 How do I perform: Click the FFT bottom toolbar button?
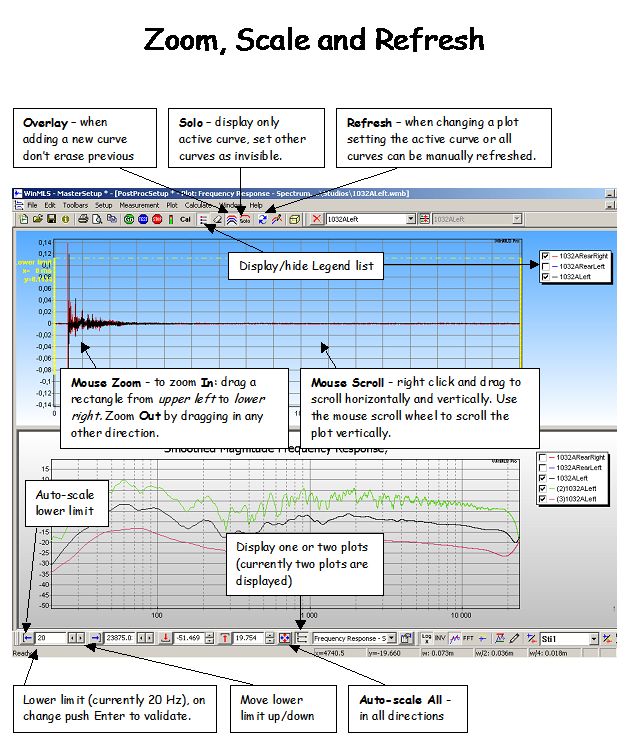[x=468, y=638]
